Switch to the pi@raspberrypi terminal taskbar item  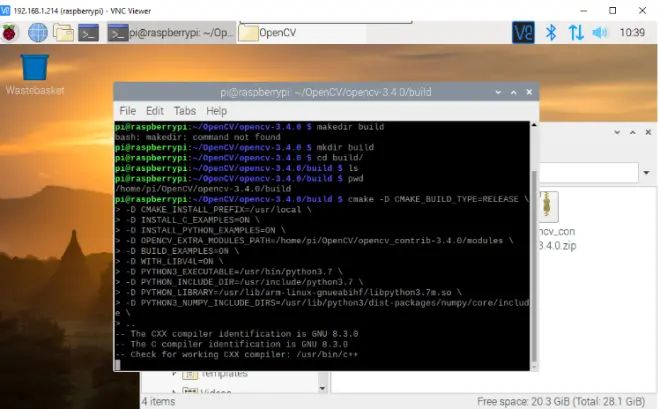click(170, 33)
